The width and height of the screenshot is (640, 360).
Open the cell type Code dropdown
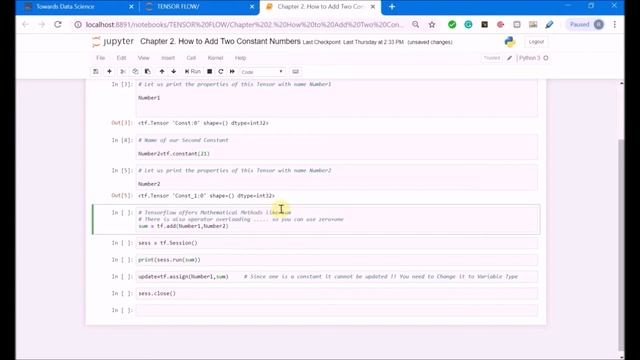[x=262, y=72]
